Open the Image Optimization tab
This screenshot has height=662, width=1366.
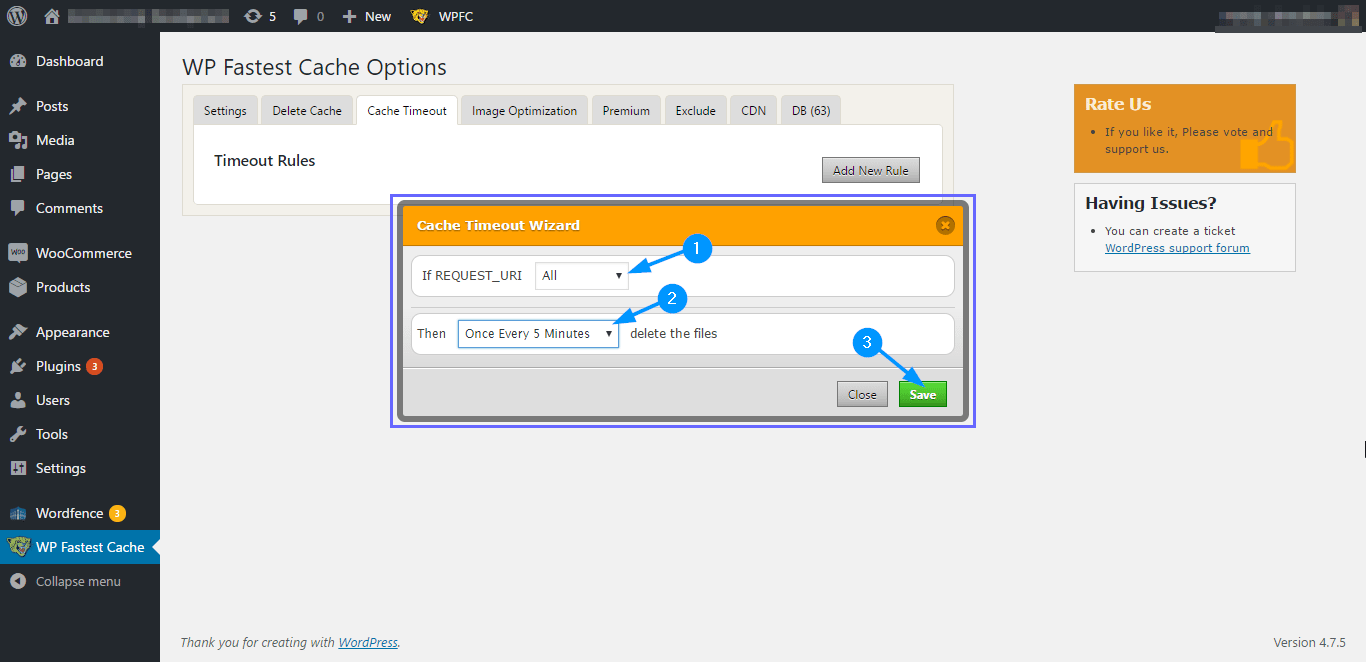pyautogui.click(x=524, y=111)
